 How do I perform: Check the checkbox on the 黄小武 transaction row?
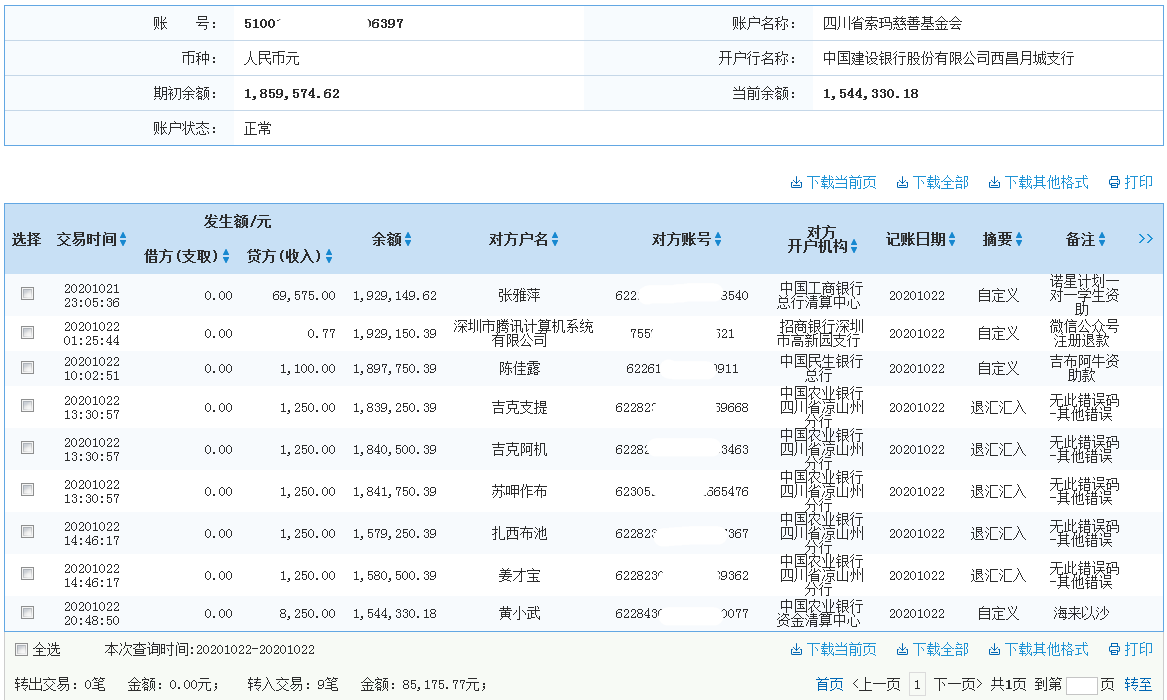click(27, 611)
